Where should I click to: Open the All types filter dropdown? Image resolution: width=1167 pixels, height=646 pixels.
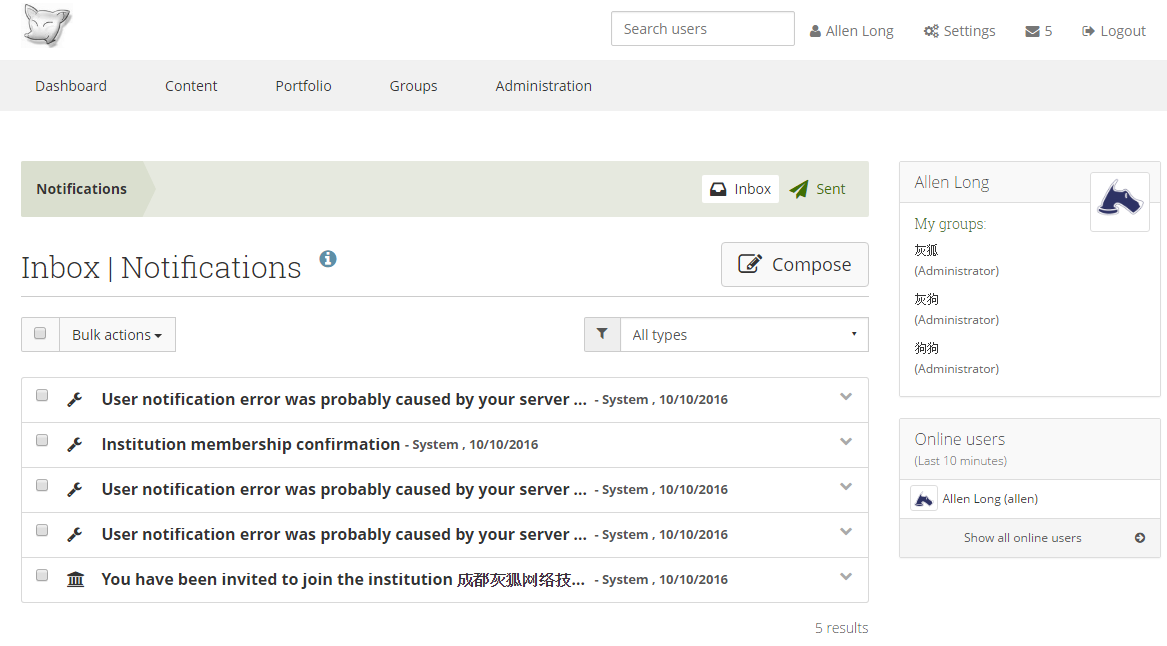tap(743, 335)
